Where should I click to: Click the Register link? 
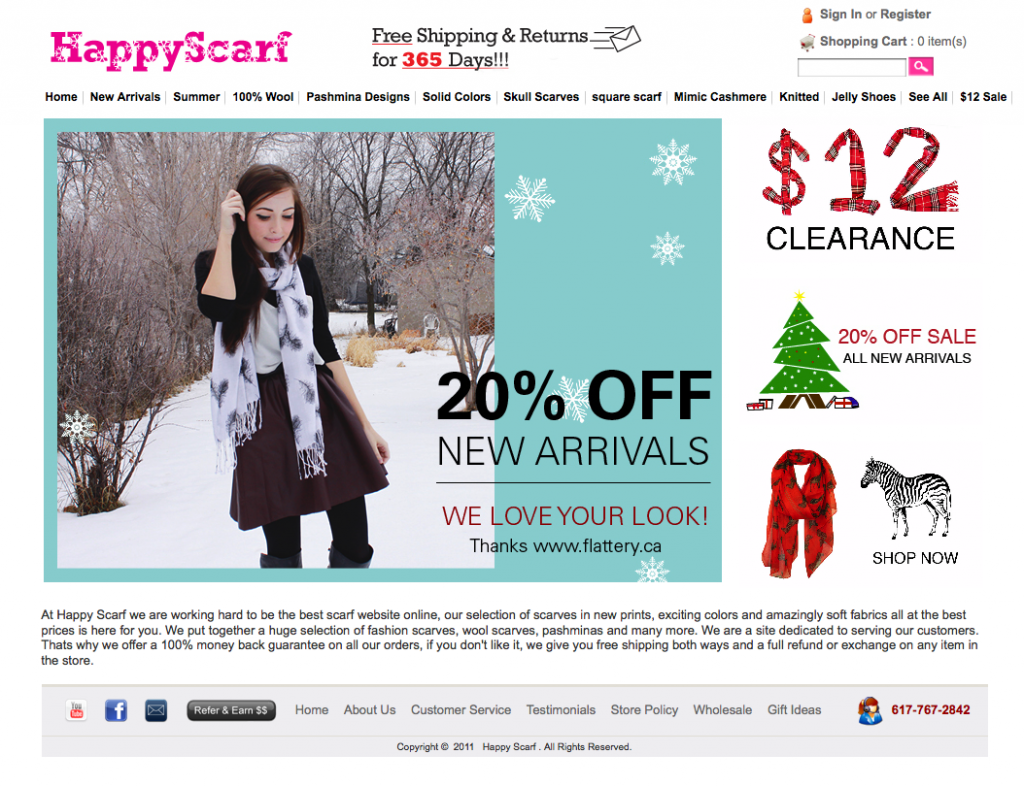tap(905, 14)
